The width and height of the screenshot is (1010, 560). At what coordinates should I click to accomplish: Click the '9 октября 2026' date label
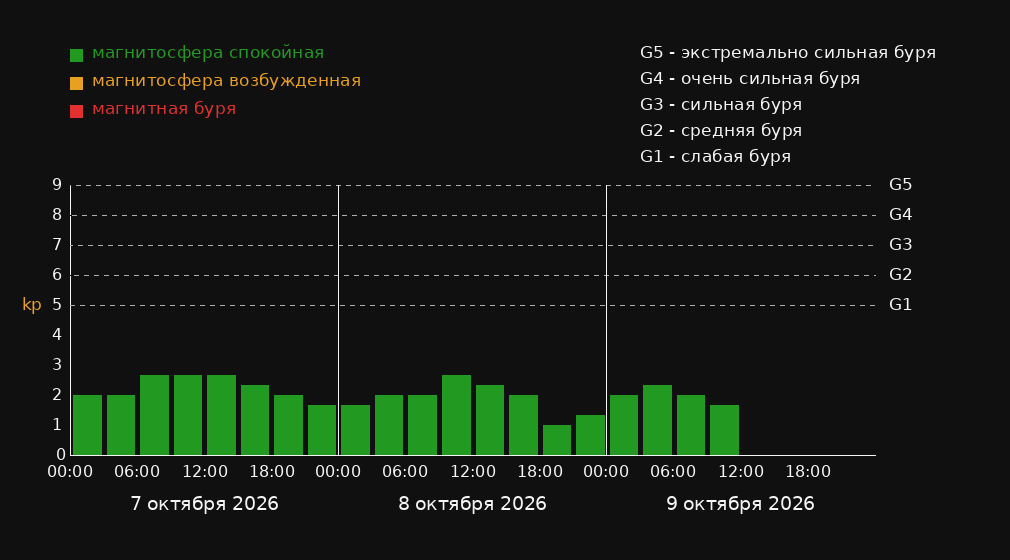tap(740, 504)
